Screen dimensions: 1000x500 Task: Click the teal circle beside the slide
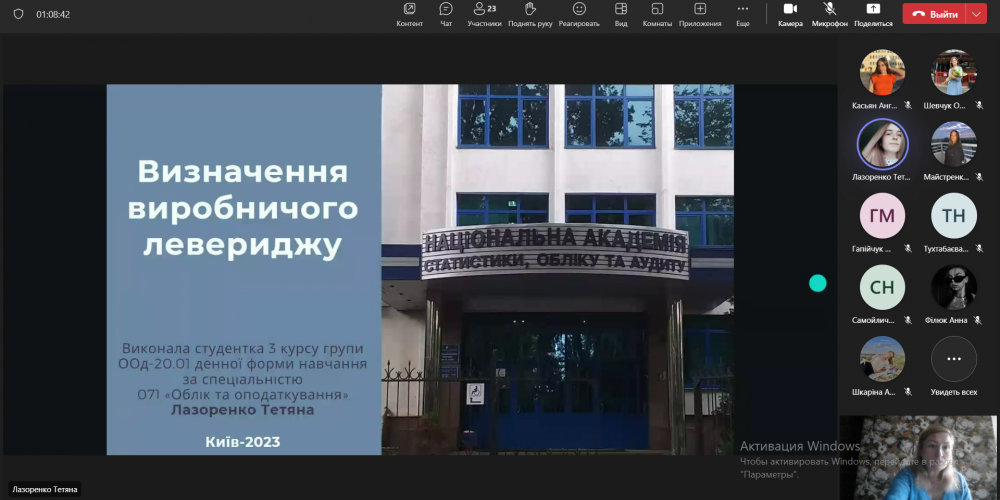817,283
